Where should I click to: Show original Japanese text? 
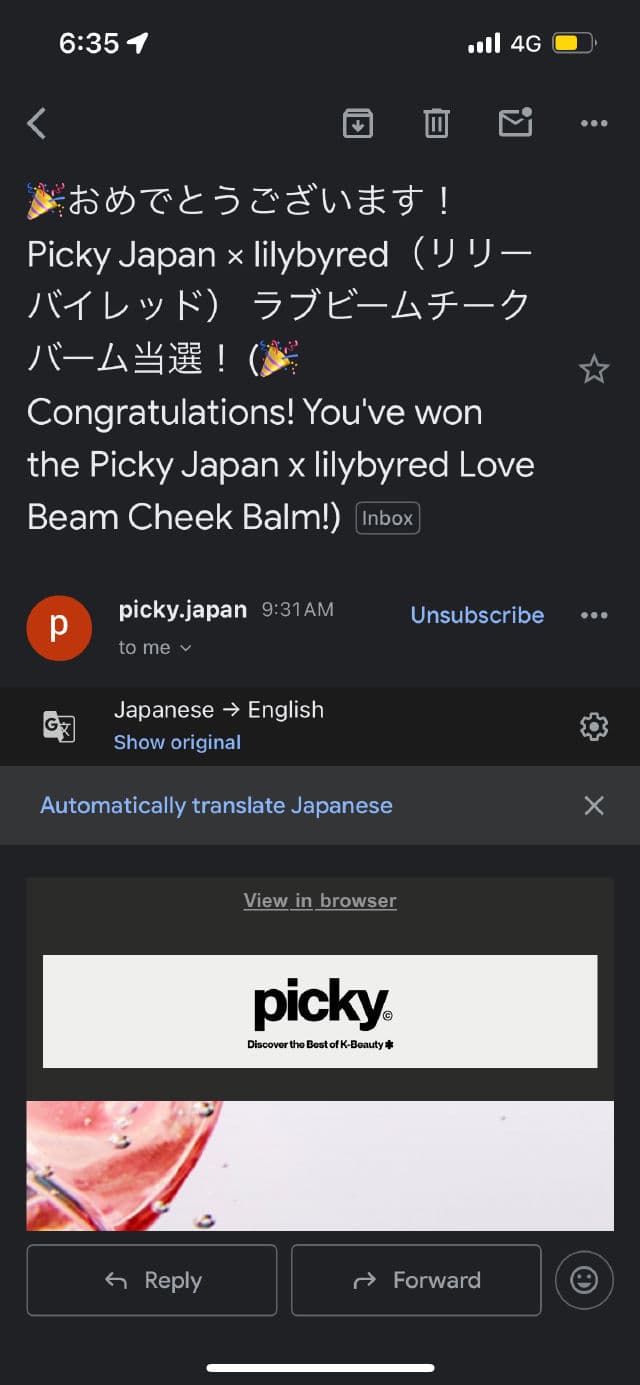pos(177,742)
